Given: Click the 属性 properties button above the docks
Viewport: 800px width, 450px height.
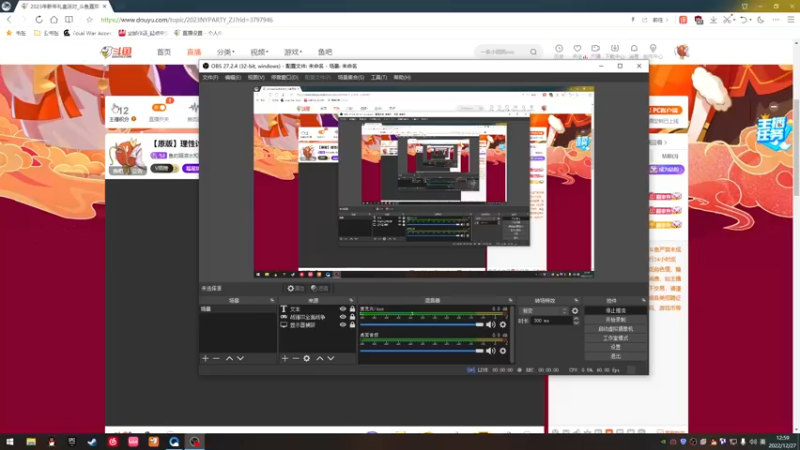Looking at the screenshot, I should coord(295,288).
